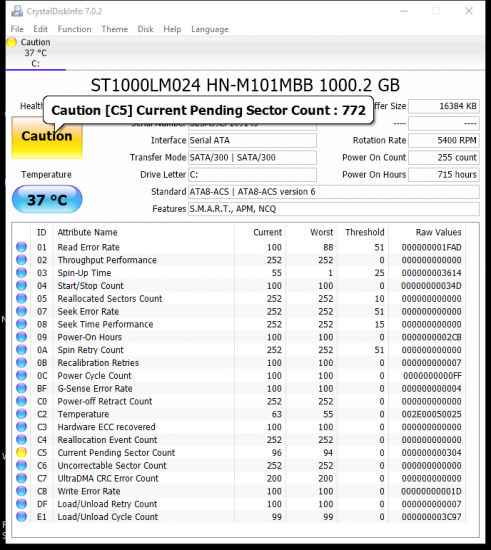Click the CrystalDiskInfo app icon in title bar
491x550 pixels.
click(x=16, y=11)
